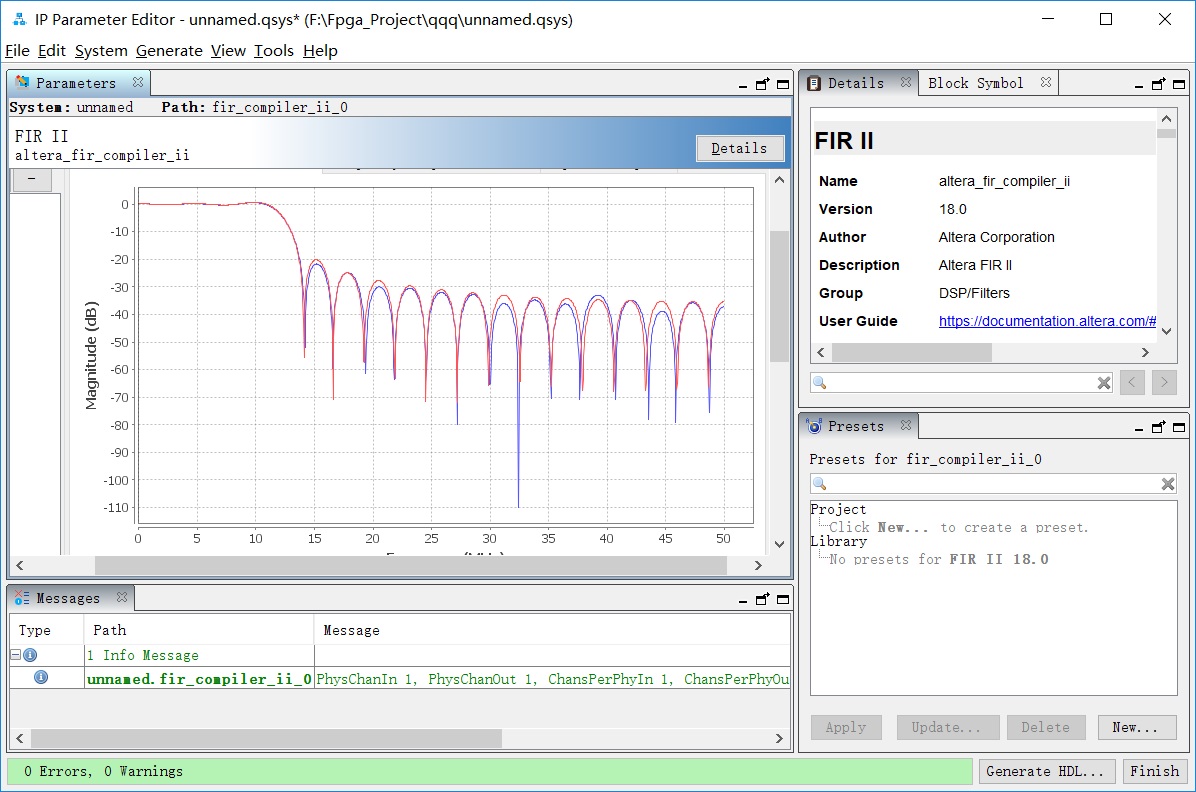Viewport: 1196px width, 792px height.
Task: Click the minus collapse button beside the plot
Action: 31,179
